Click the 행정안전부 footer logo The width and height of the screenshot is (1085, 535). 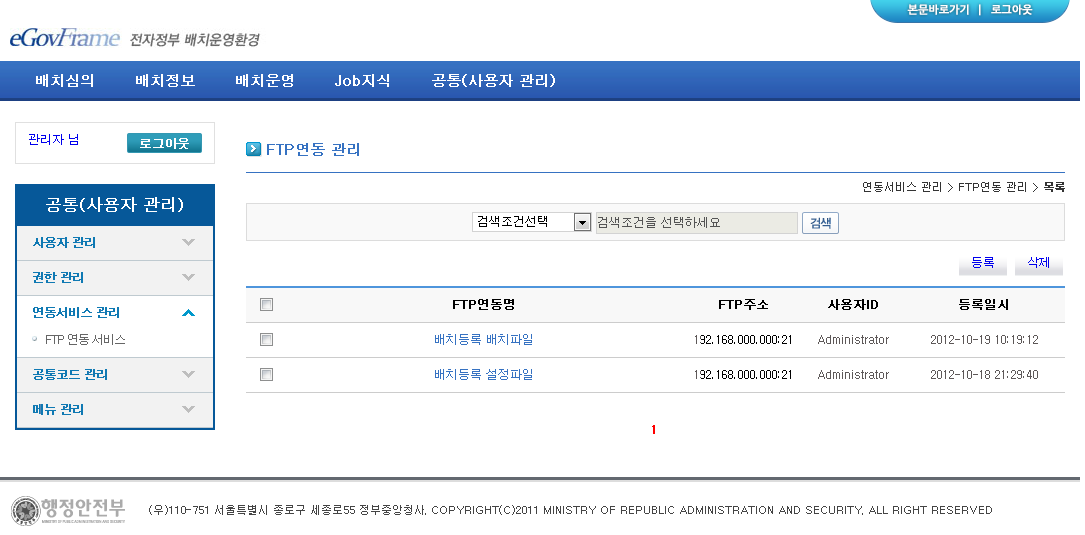(68, 510)
